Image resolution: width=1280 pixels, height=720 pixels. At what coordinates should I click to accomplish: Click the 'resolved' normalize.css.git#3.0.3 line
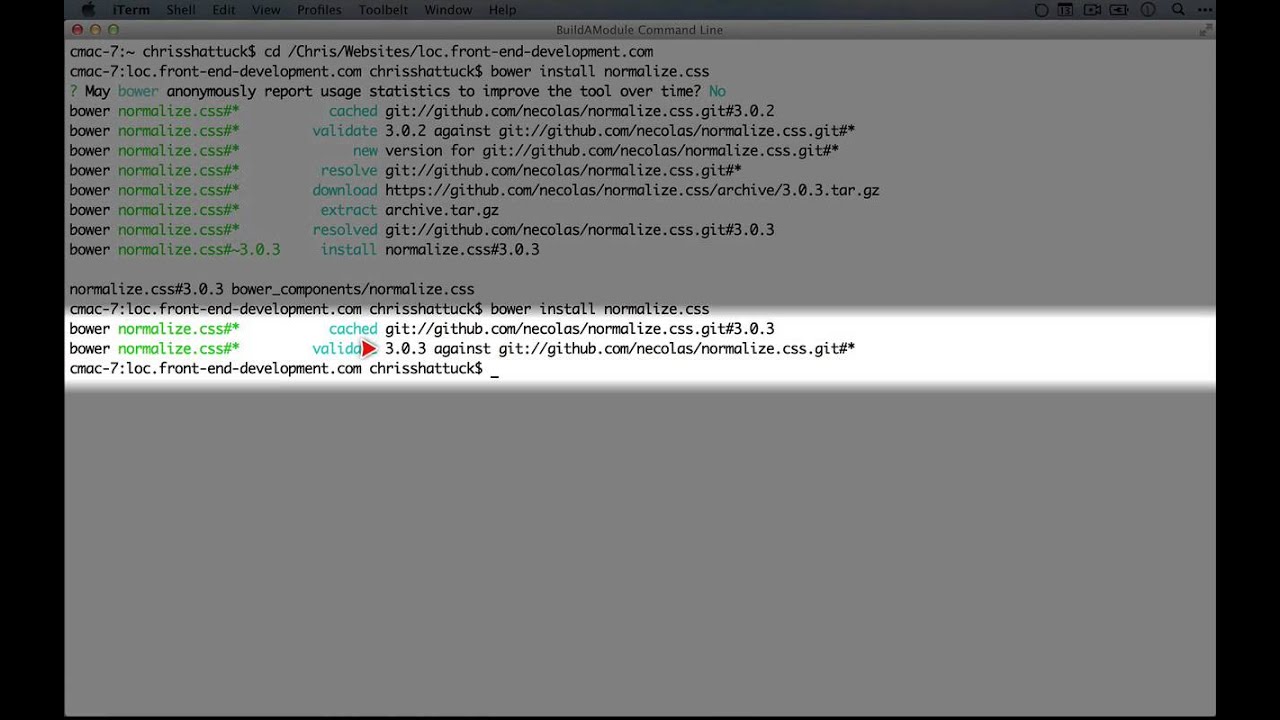coord(422,230)
